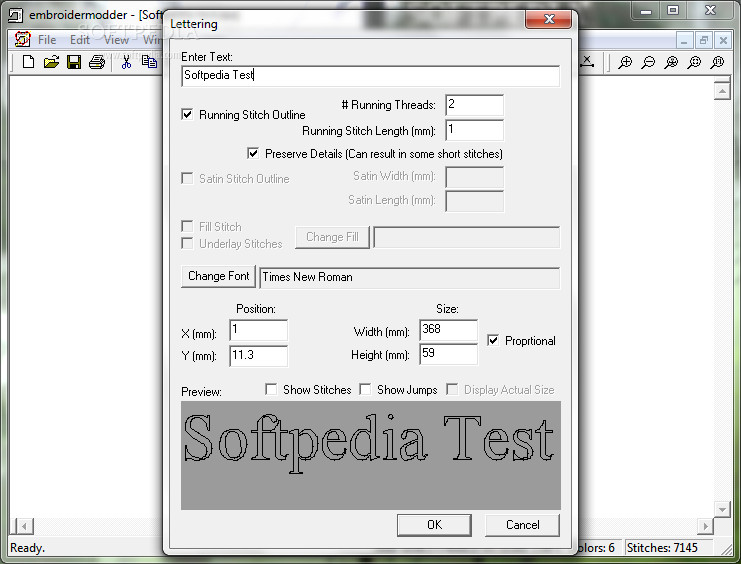This screenshot has width=741, height=564.
Task: Open the File menu
Action: coord(47,40)
